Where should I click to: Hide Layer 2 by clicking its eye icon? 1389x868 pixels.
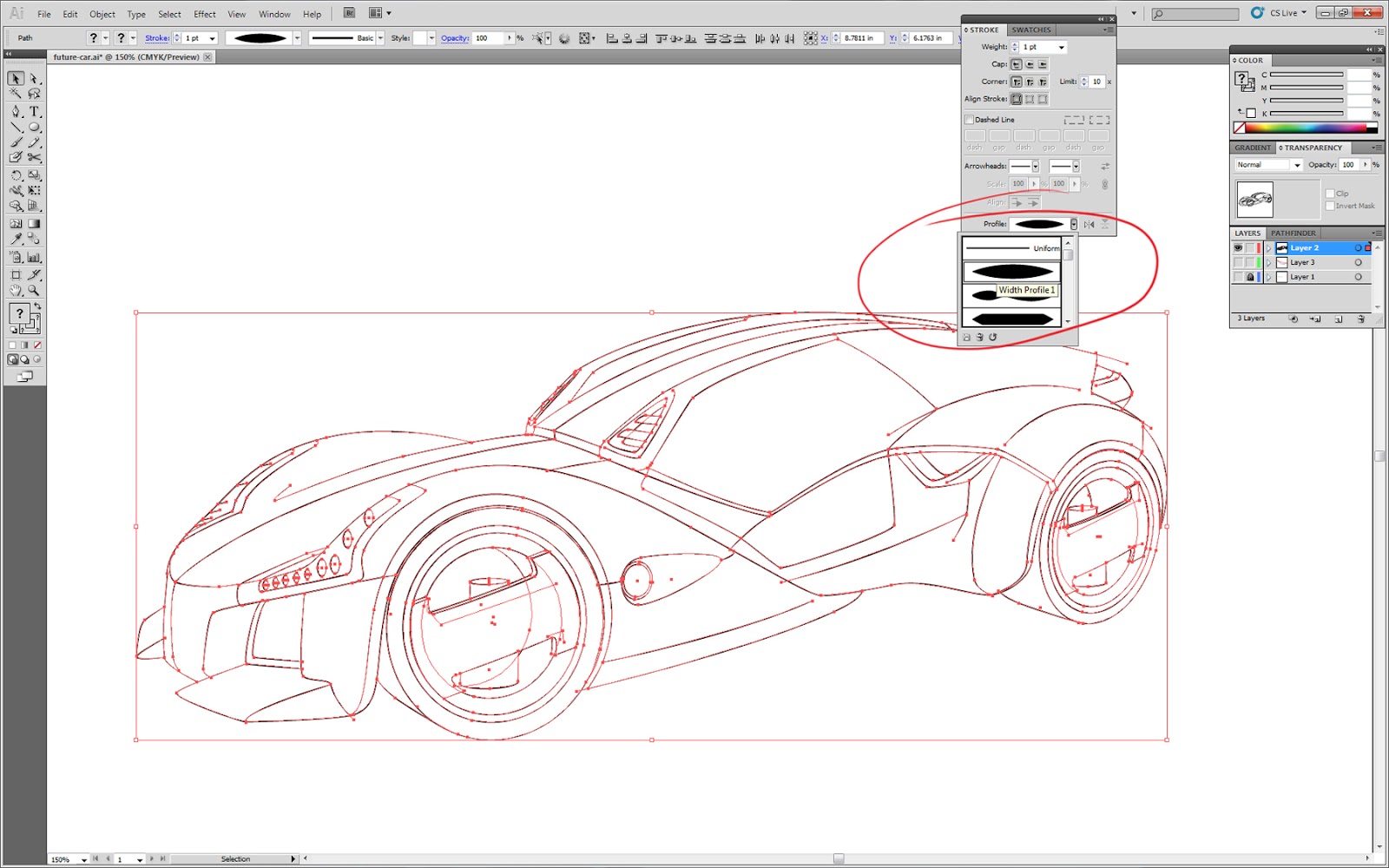[1239, 248]
